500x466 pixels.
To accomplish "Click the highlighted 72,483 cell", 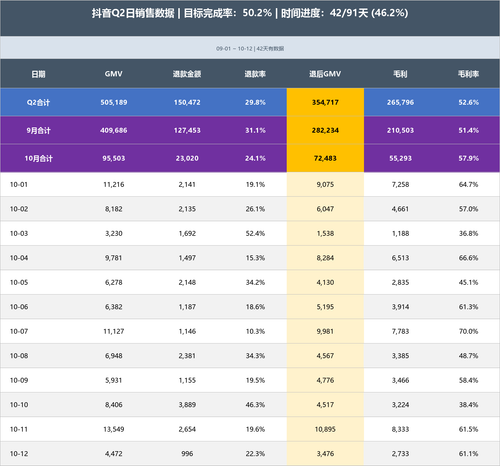I will coord(325,158).
